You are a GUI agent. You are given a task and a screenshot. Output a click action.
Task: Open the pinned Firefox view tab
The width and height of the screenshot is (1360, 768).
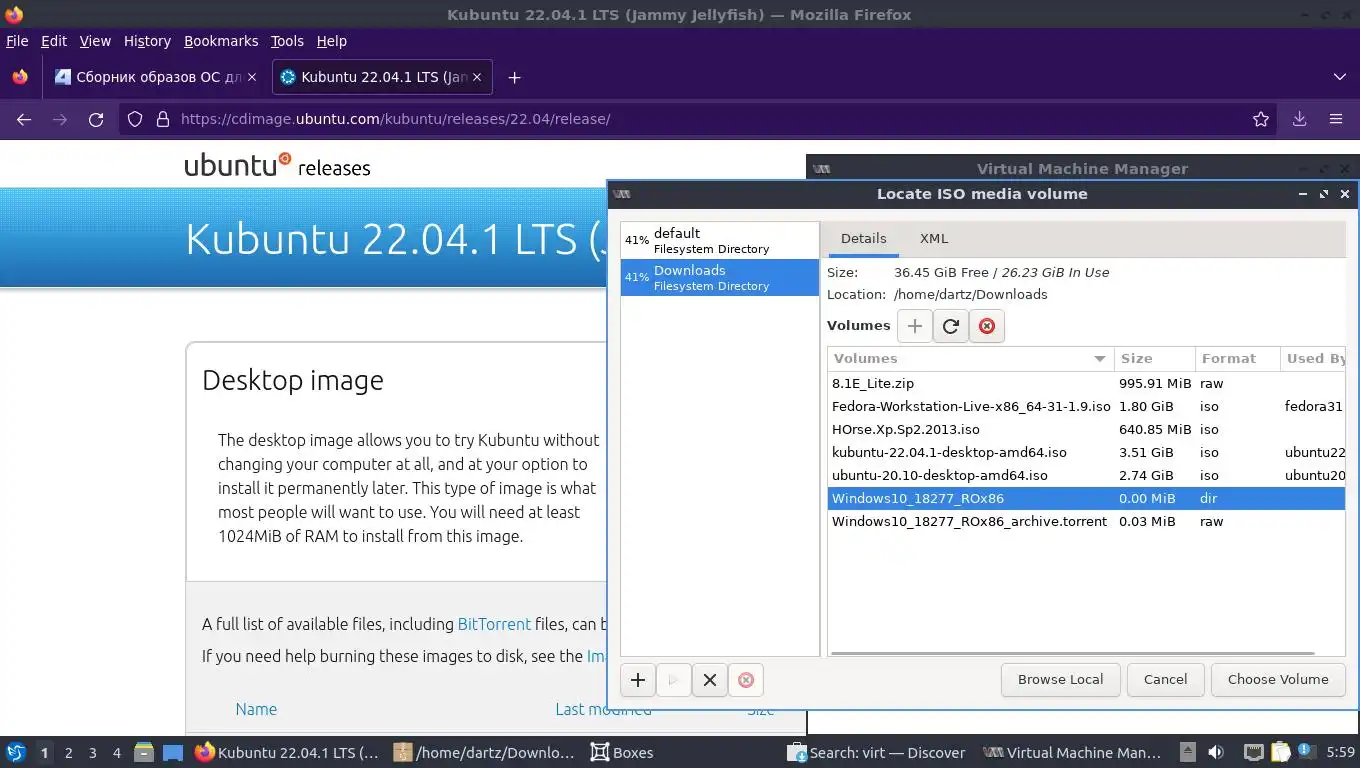point(20,77)
